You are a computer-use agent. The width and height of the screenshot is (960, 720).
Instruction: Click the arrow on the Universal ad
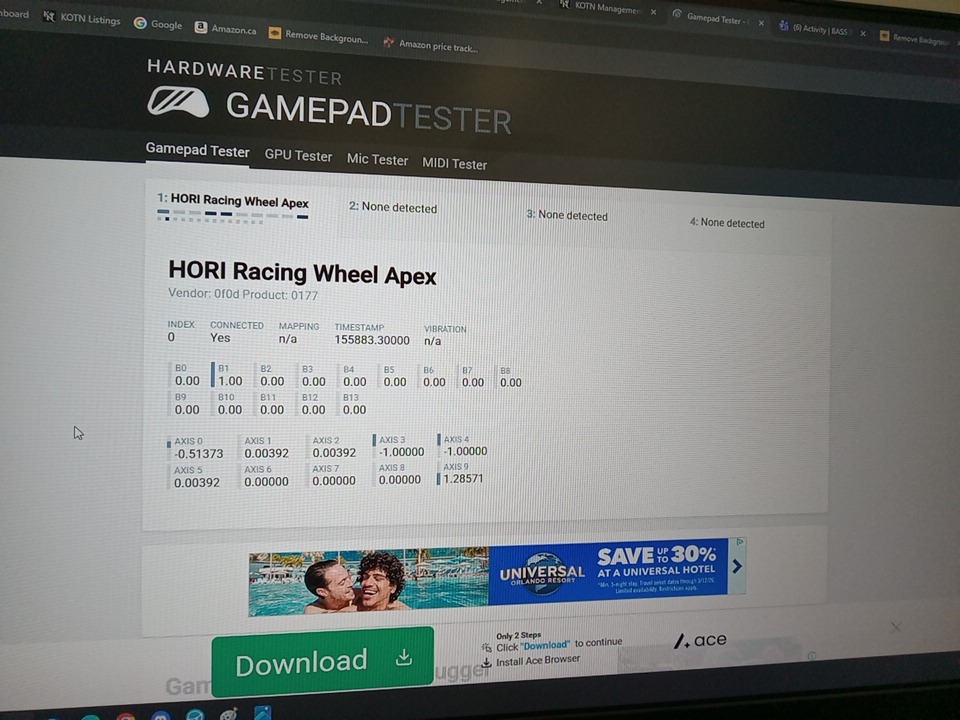point(737,566)
